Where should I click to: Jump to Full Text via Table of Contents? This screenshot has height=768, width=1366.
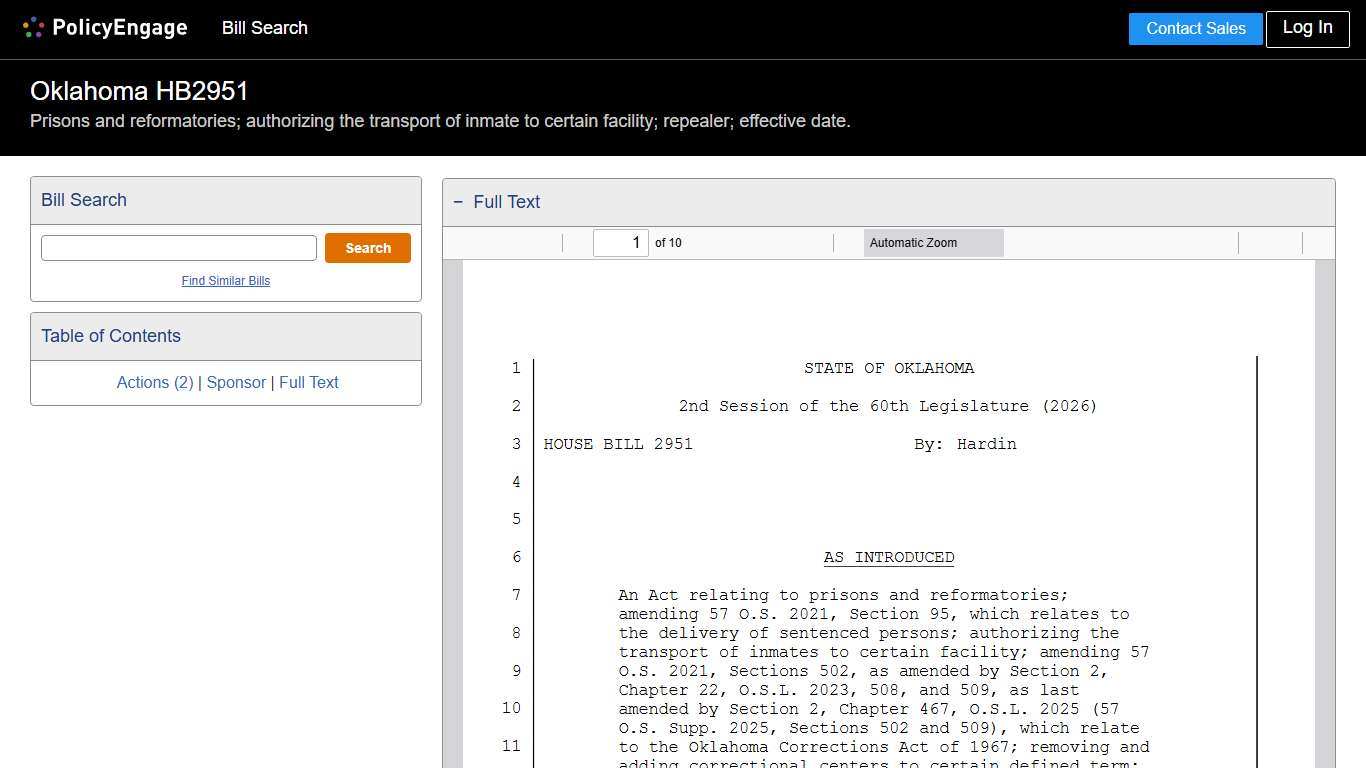[x=309, y=382]
